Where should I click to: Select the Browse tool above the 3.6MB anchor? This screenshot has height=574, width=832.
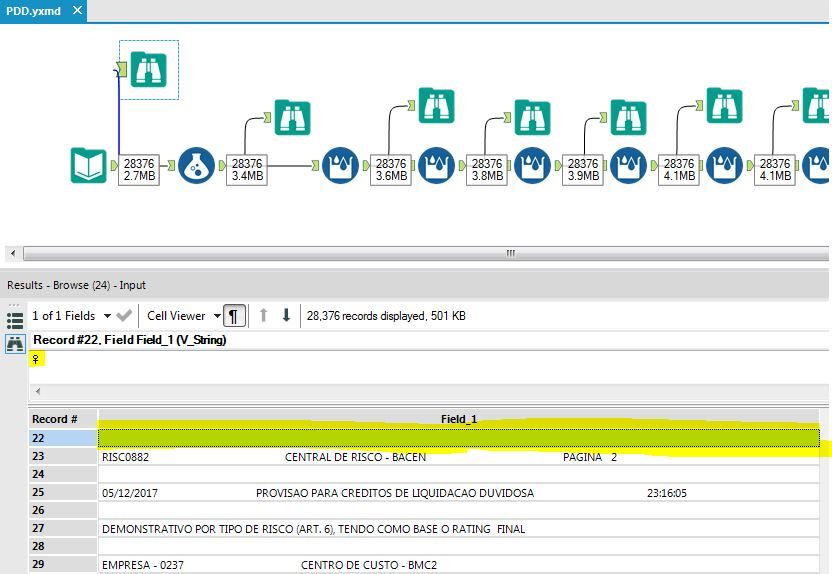coord(436,106)
